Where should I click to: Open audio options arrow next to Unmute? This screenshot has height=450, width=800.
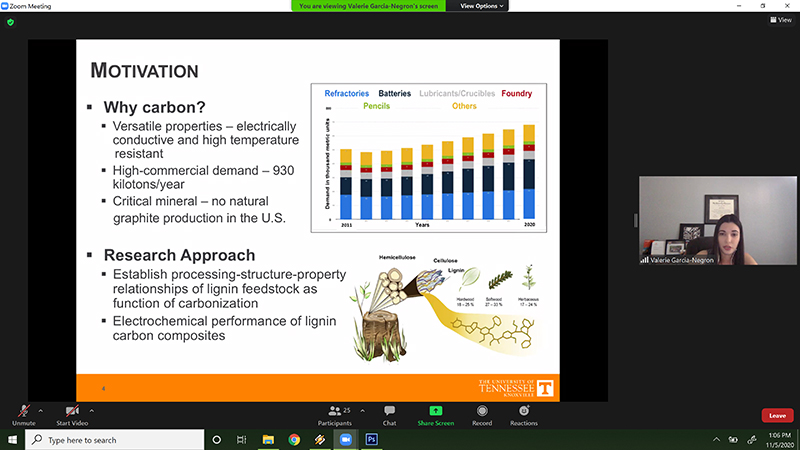(x=41, y=411)
